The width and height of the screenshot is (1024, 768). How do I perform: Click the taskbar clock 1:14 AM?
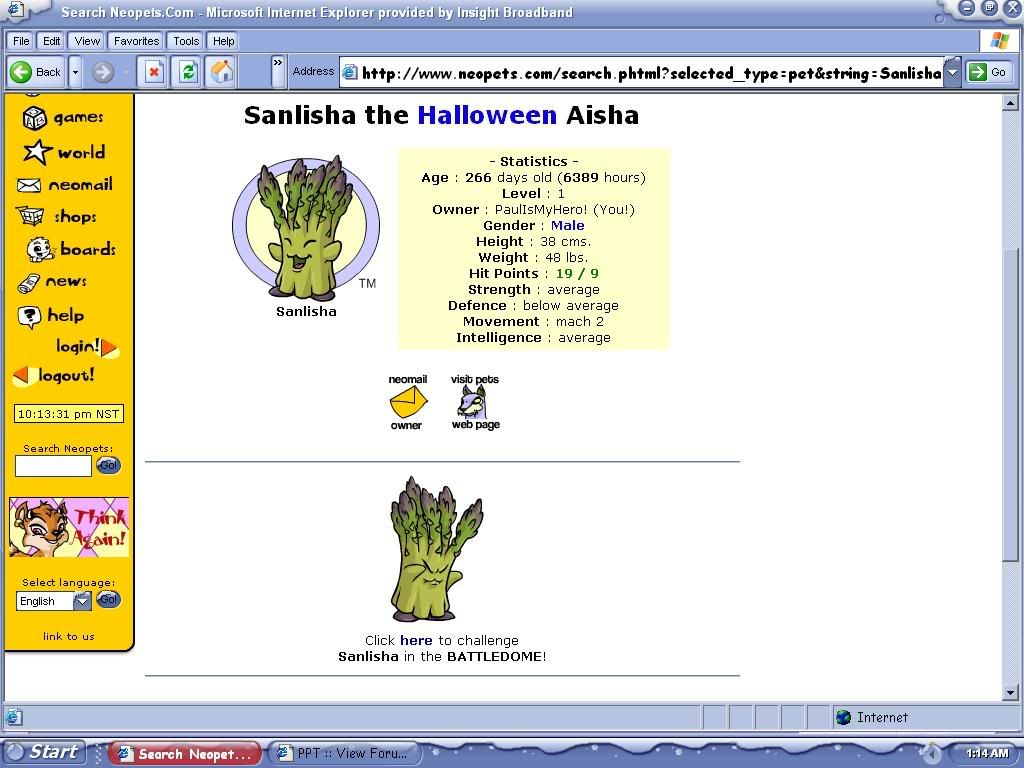point(987,754)
